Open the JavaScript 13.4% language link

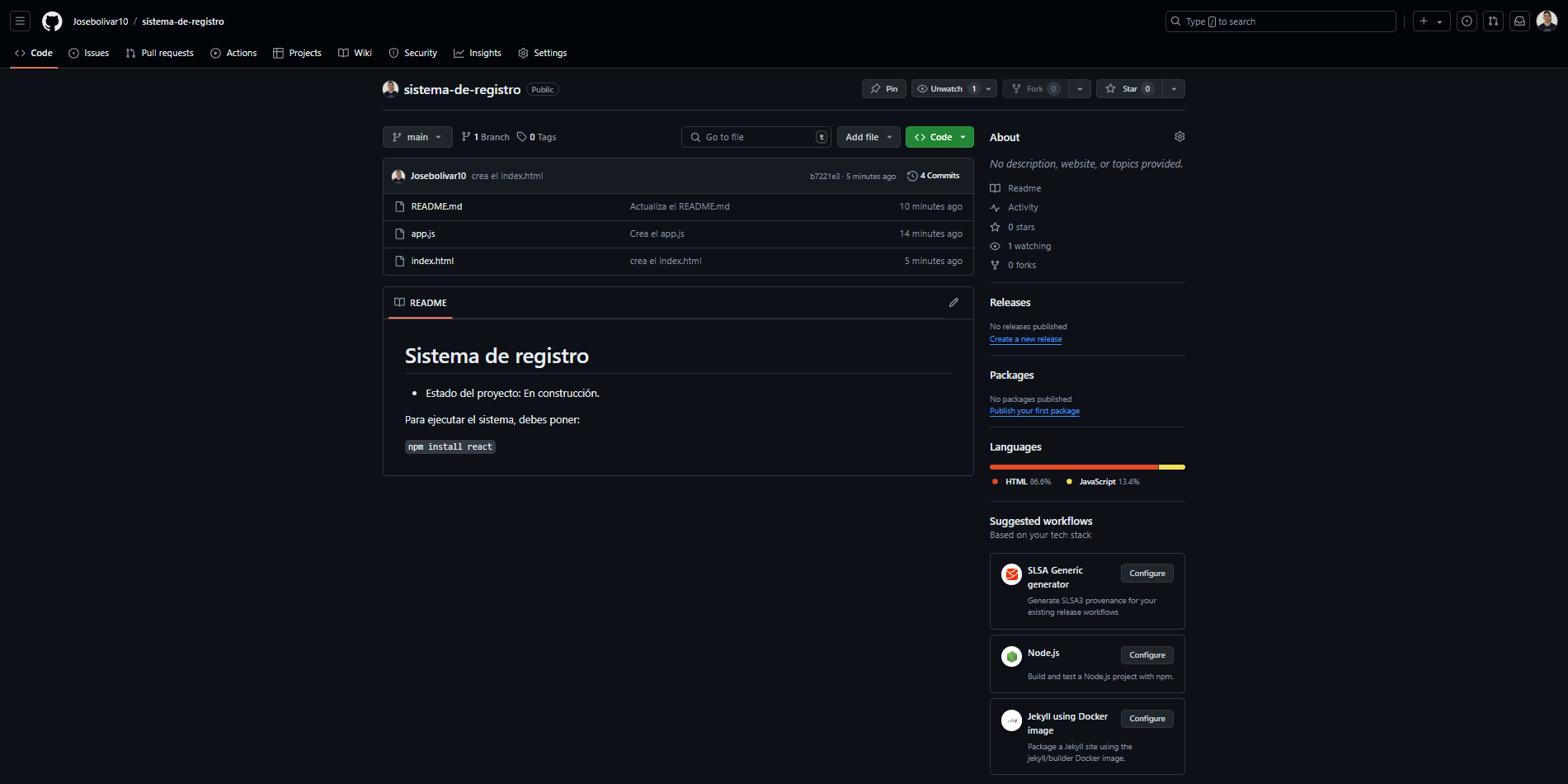click(1102, 482)
